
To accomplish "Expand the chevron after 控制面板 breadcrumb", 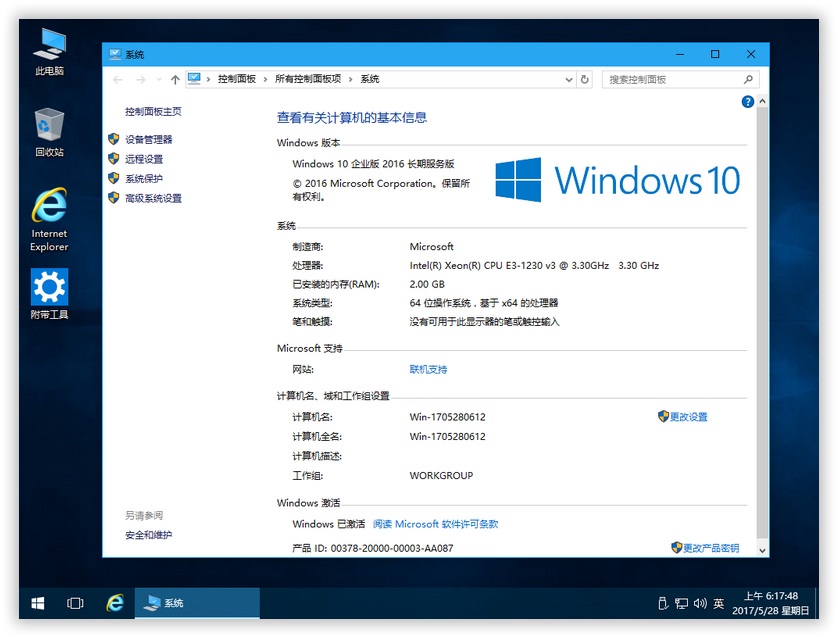I will tap(265, 80).
